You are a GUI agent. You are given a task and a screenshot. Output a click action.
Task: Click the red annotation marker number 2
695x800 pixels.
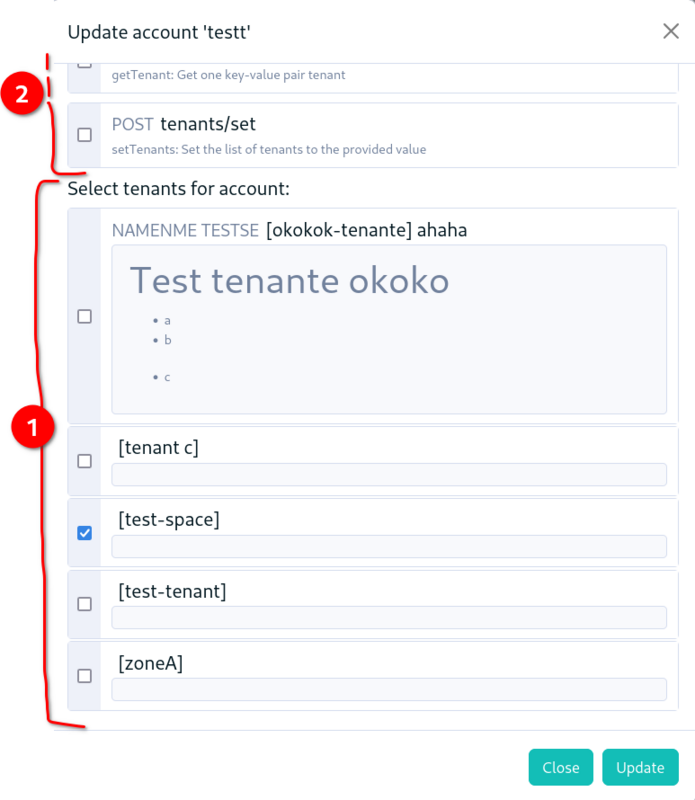point(22,94)
